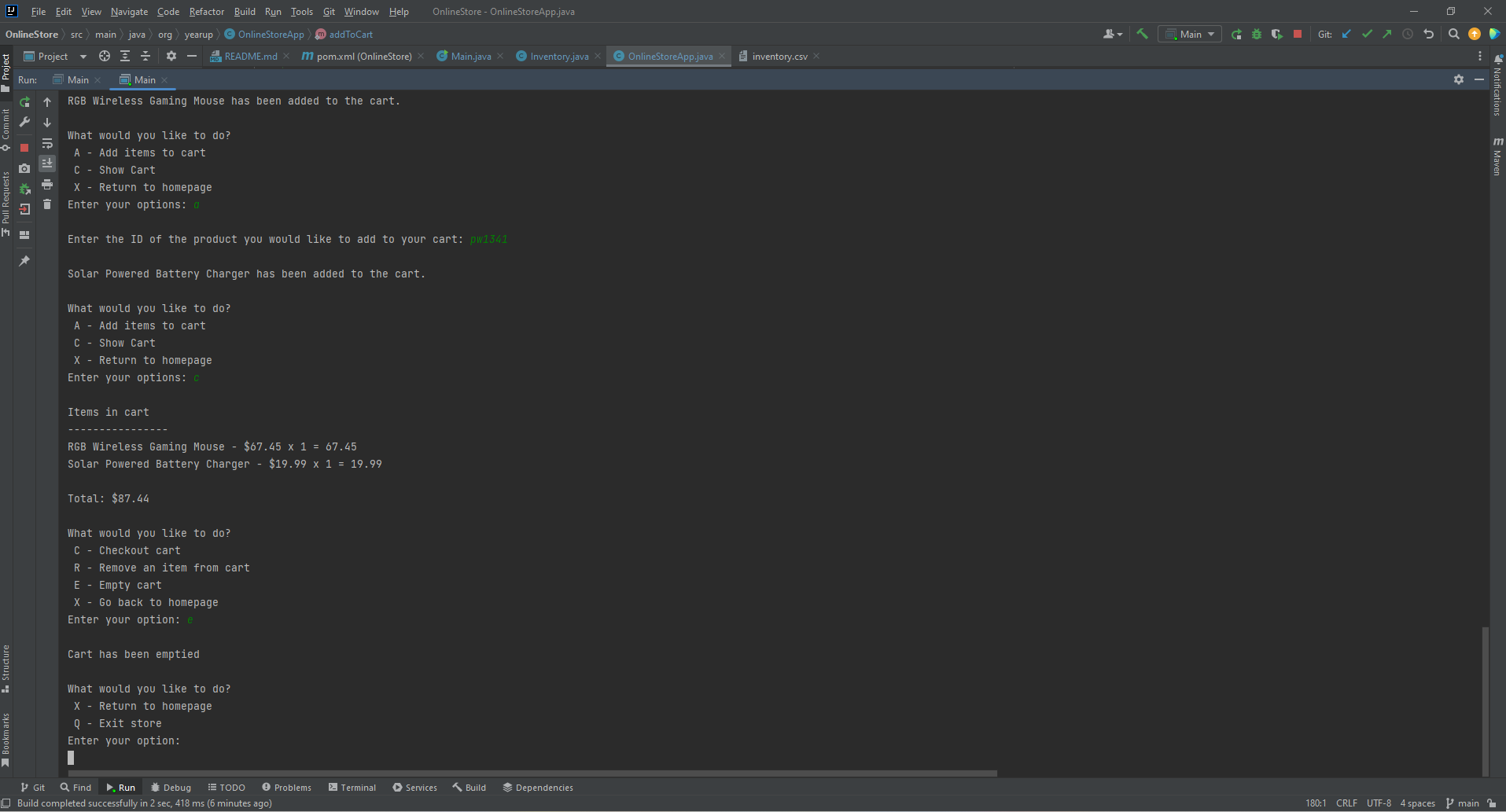Image resolution: width=1506 pixels, height=812 pixels.
Task: Run Main with coverage
Action: coord(1277,34)
